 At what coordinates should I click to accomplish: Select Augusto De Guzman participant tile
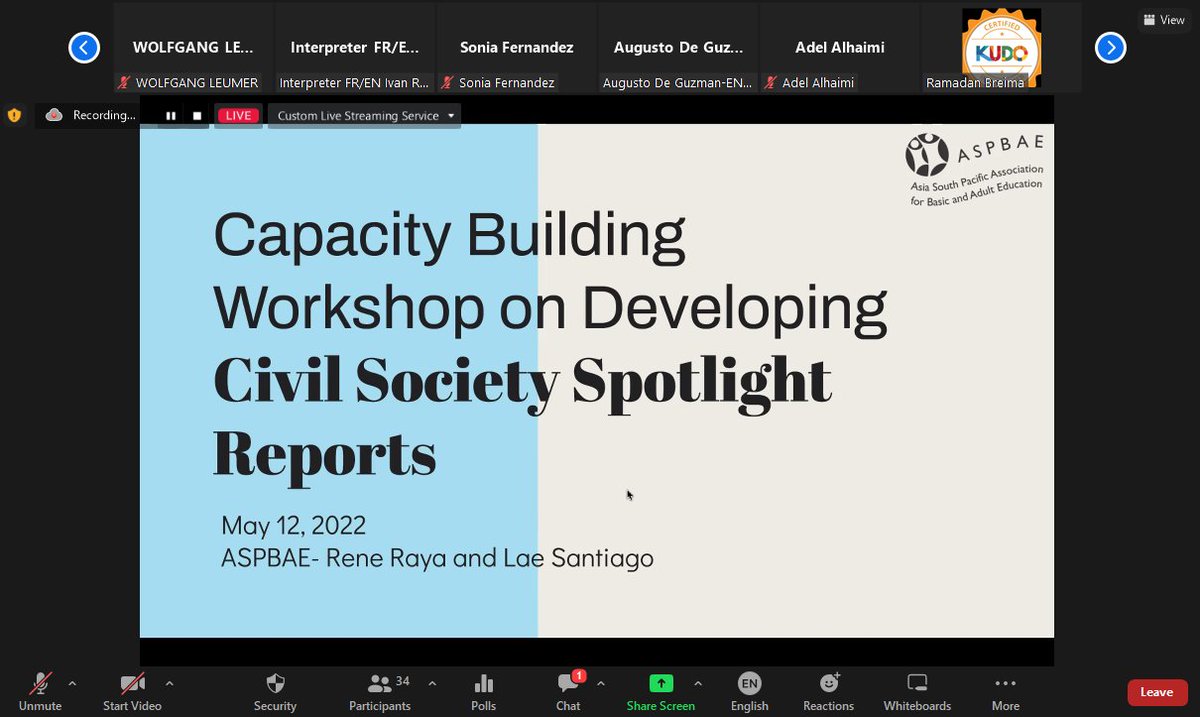point(679,48)
